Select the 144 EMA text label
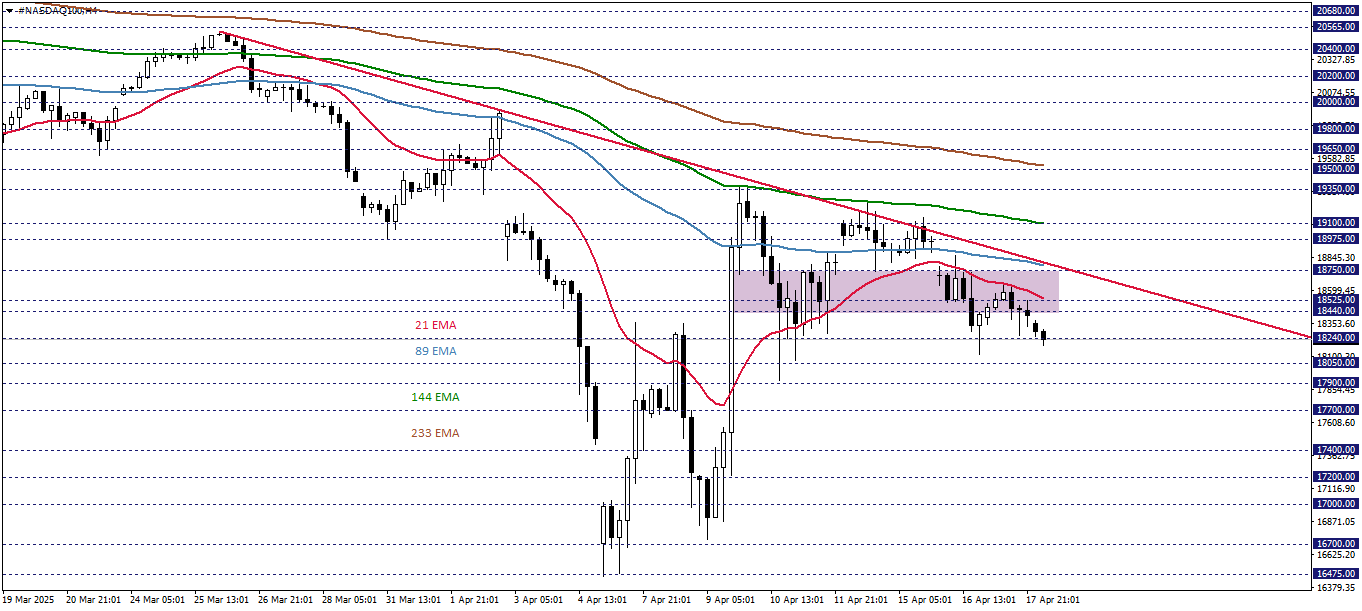Viewport: 1362px width, 611px height. coord(436,397)
